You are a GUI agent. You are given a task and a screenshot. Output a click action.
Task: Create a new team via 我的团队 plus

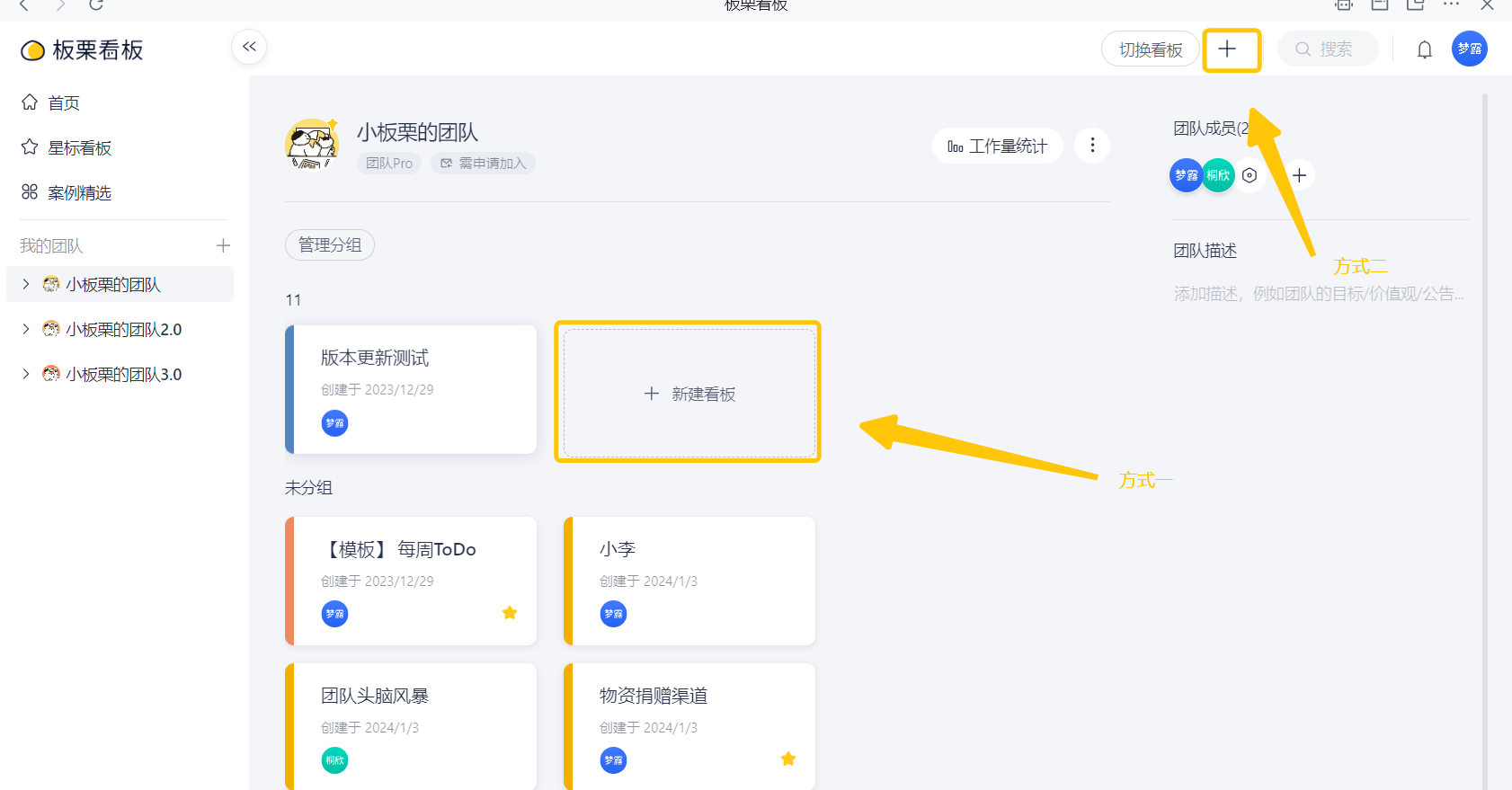(223, 245)
